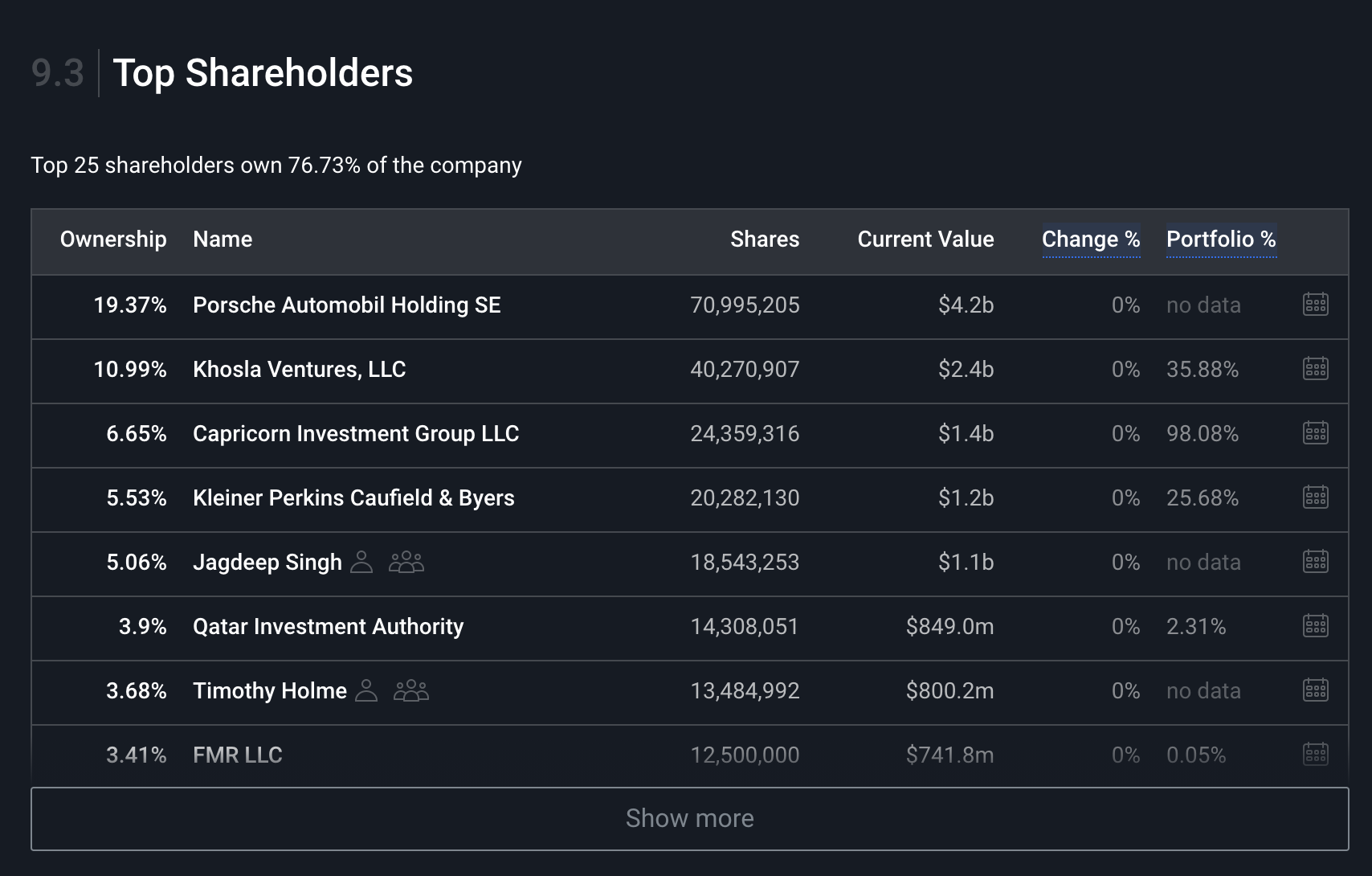The image size is (1372, 876).
Task: Click the group icon beside Jagdeep Singh
Action: tap(406, 562)
